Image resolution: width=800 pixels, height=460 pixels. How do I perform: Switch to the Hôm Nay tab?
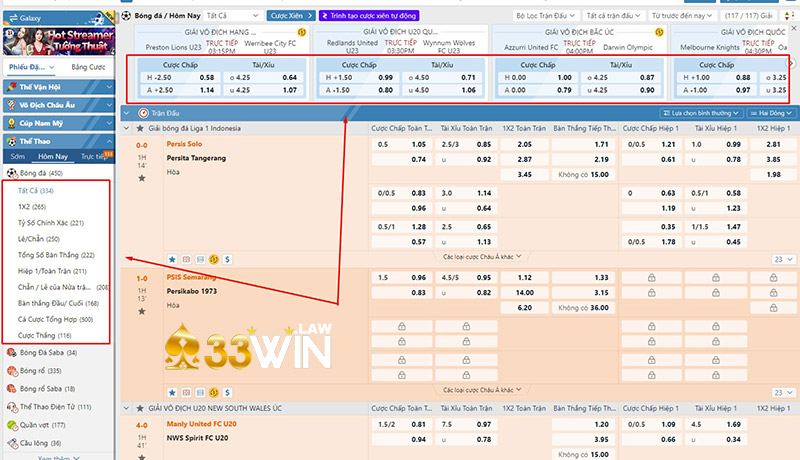click(x=53, y=157)
